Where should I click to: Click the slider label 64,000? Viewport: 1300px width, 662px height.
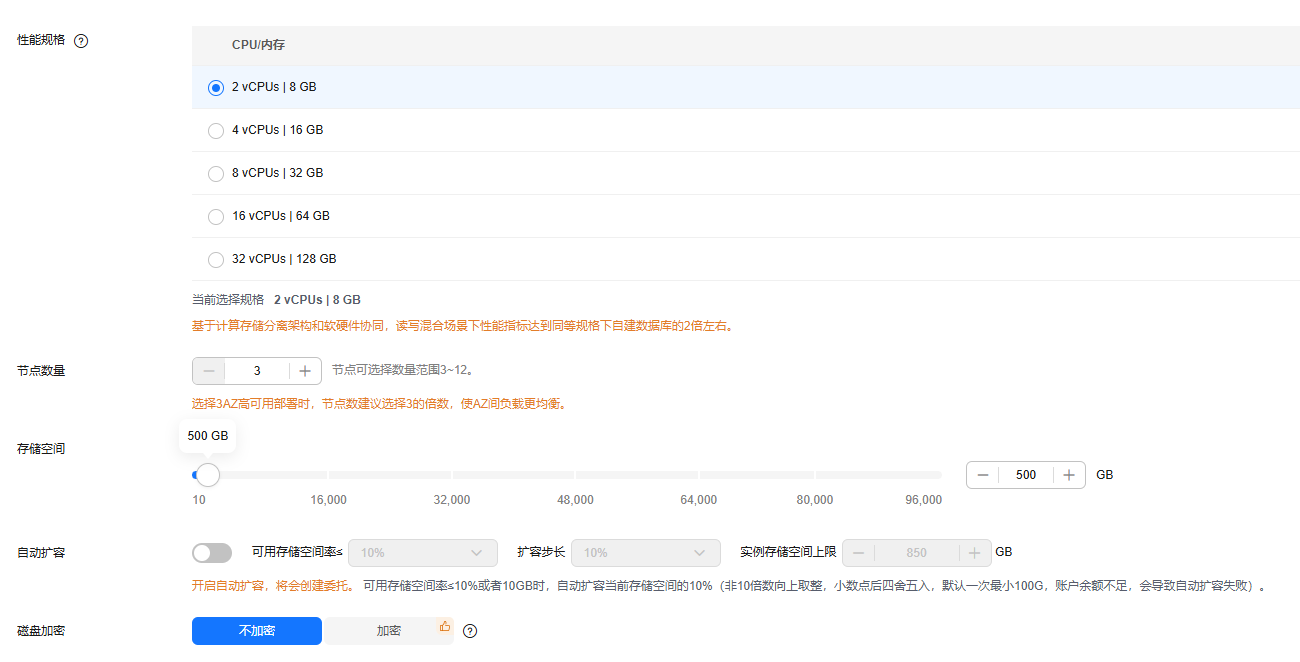tap(699, 500)
